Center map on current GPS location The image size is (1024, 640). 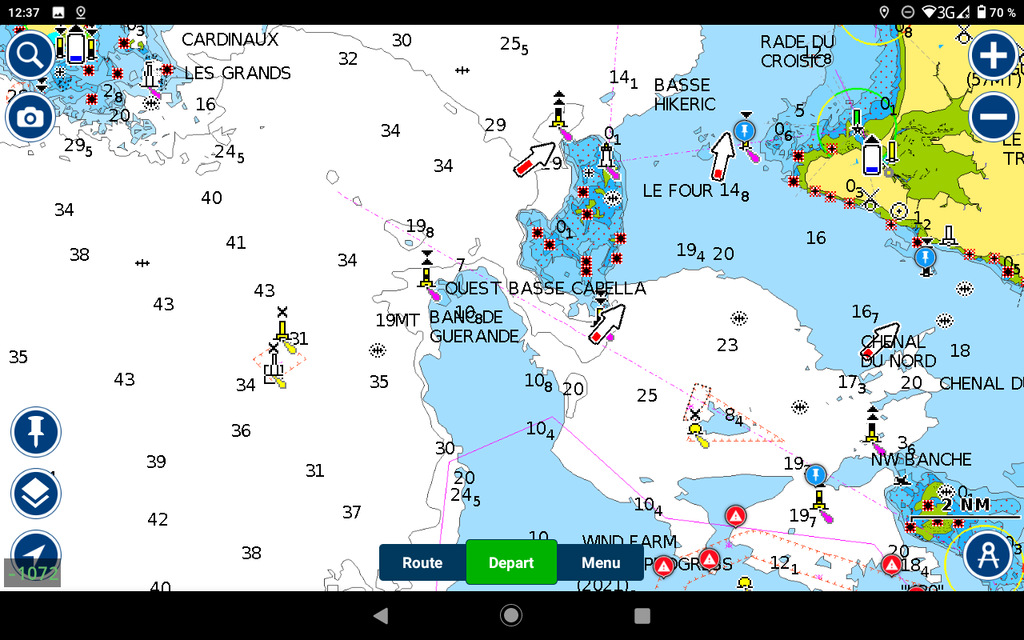(36, 552)
